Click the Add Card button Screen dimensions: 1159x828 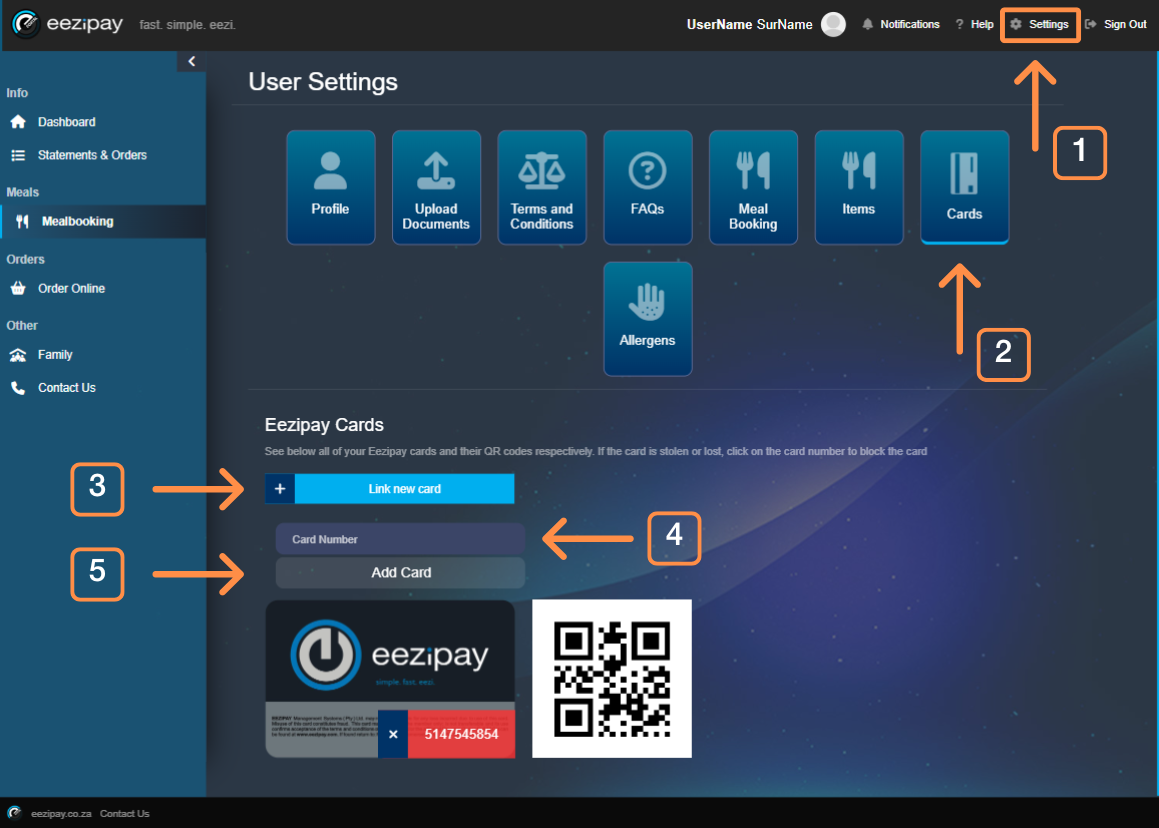pos(400,573)
